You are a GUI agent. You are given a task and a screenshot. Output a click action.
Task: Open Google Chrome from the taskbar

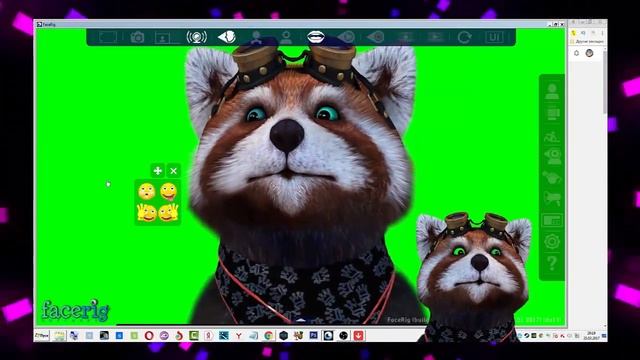click(268, 336)
